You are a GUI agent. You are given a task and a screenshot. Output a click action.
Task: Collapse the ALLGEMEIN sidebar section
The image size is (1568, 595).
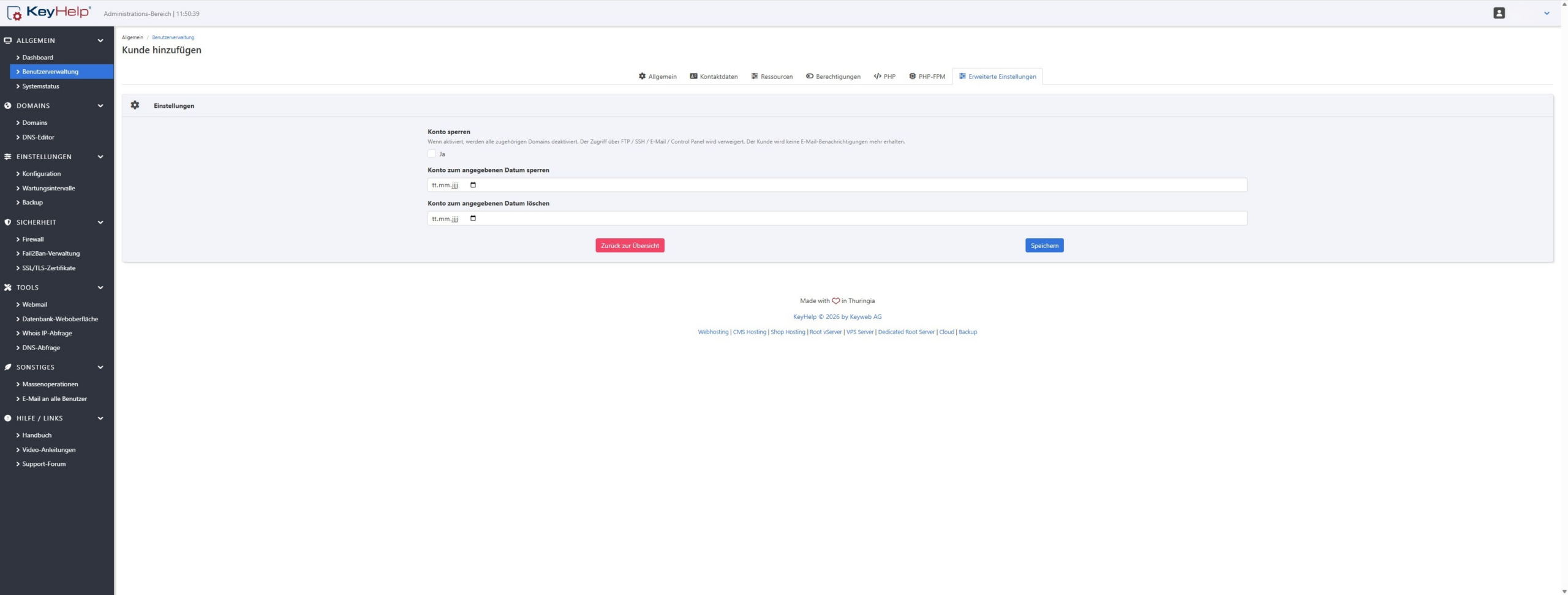[100, 41]
